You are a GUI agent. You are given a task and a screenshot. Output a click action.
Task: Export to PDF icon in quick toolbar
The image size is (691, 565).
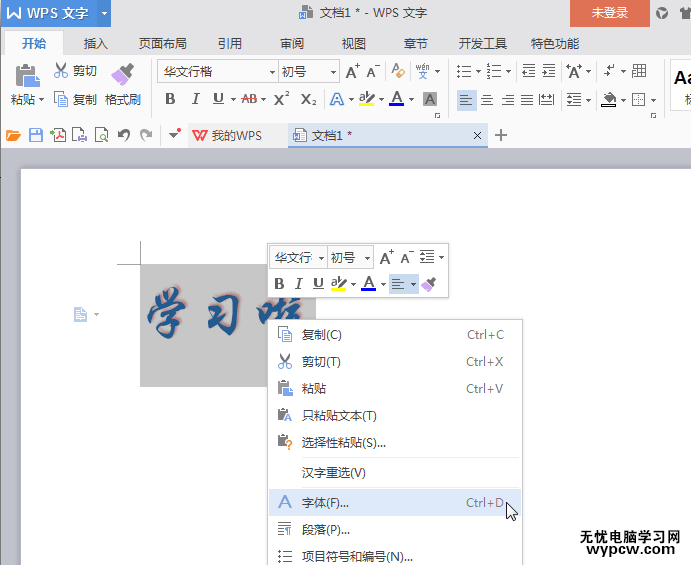pos(58,135)
